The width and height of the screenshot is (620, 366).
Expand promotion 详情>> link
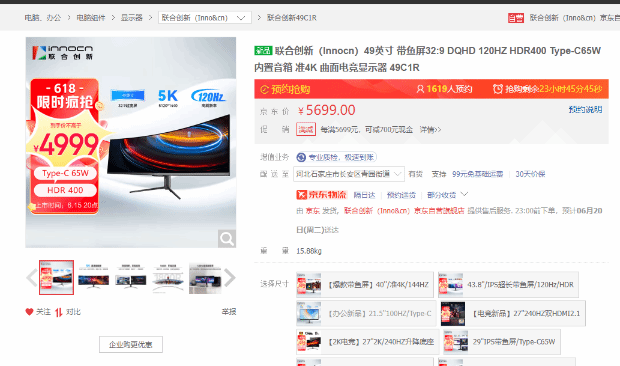point(430,130)
